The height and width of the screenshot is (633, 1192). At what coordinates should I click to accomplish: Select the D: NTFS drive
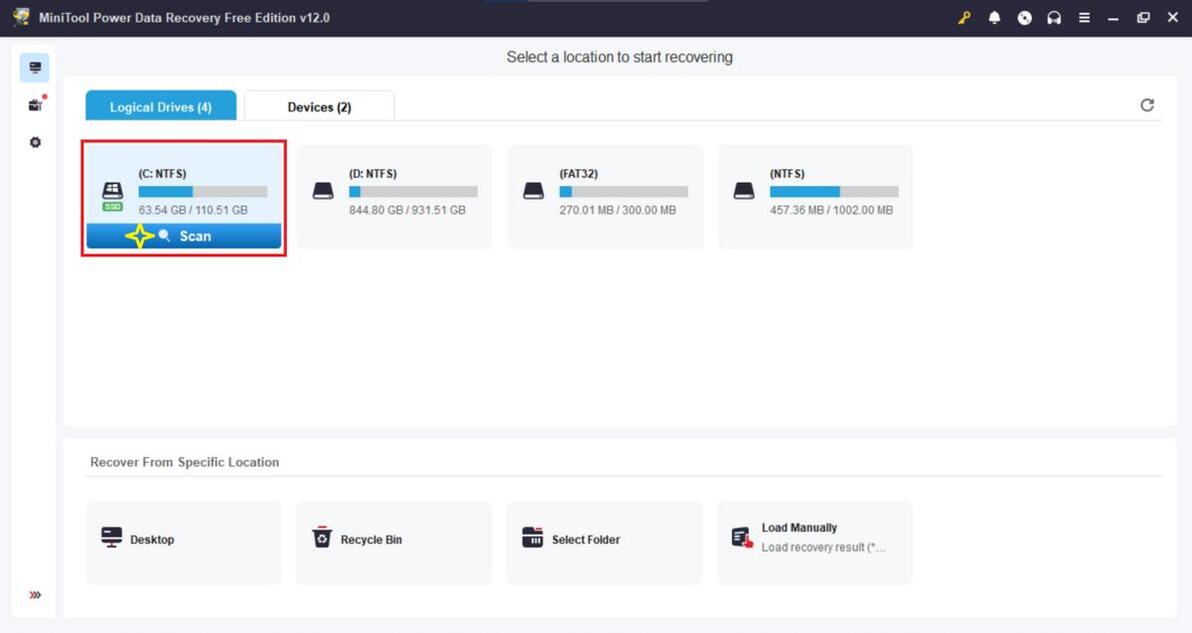(395, 197)
